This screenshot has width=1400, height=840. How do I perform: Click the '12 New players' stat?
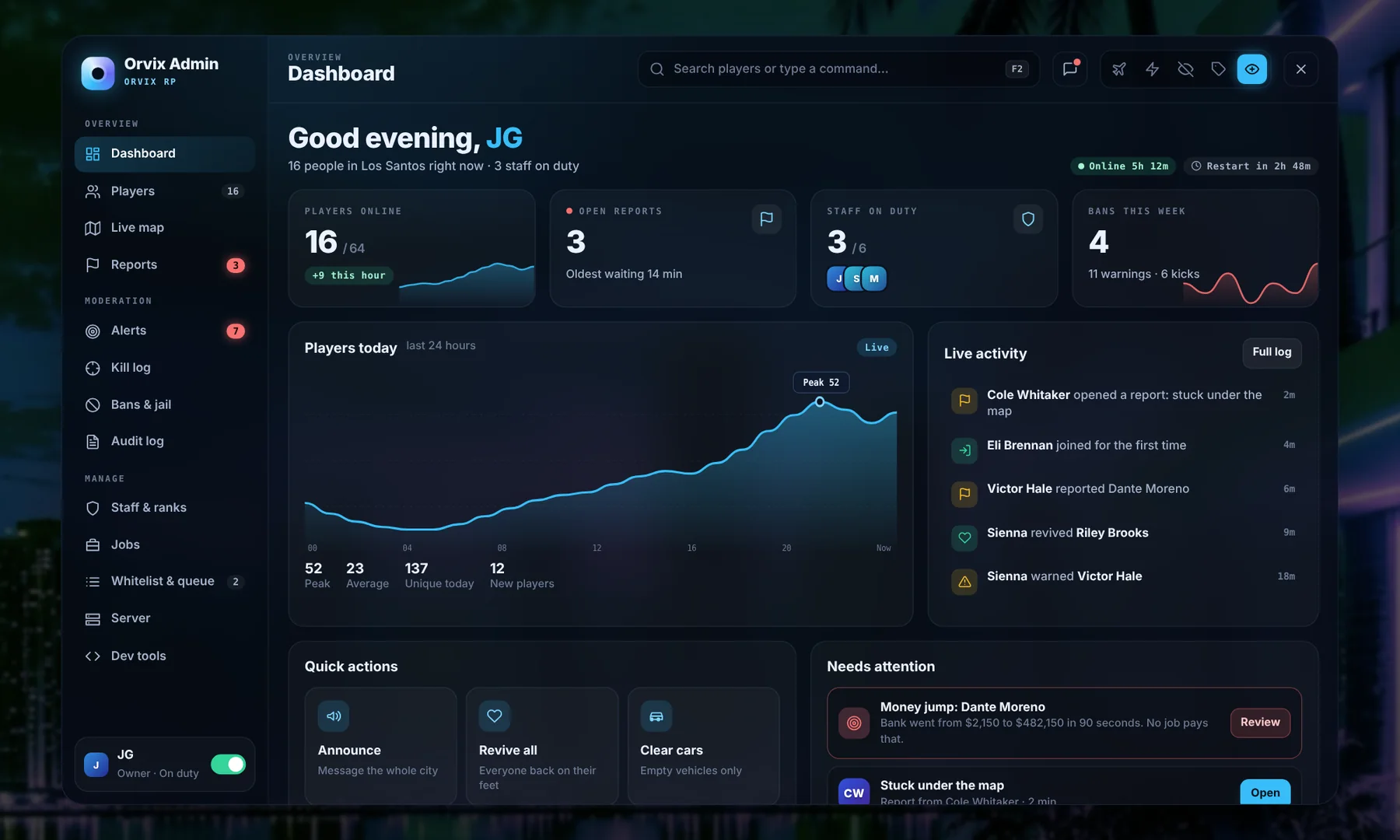[522, 576]
